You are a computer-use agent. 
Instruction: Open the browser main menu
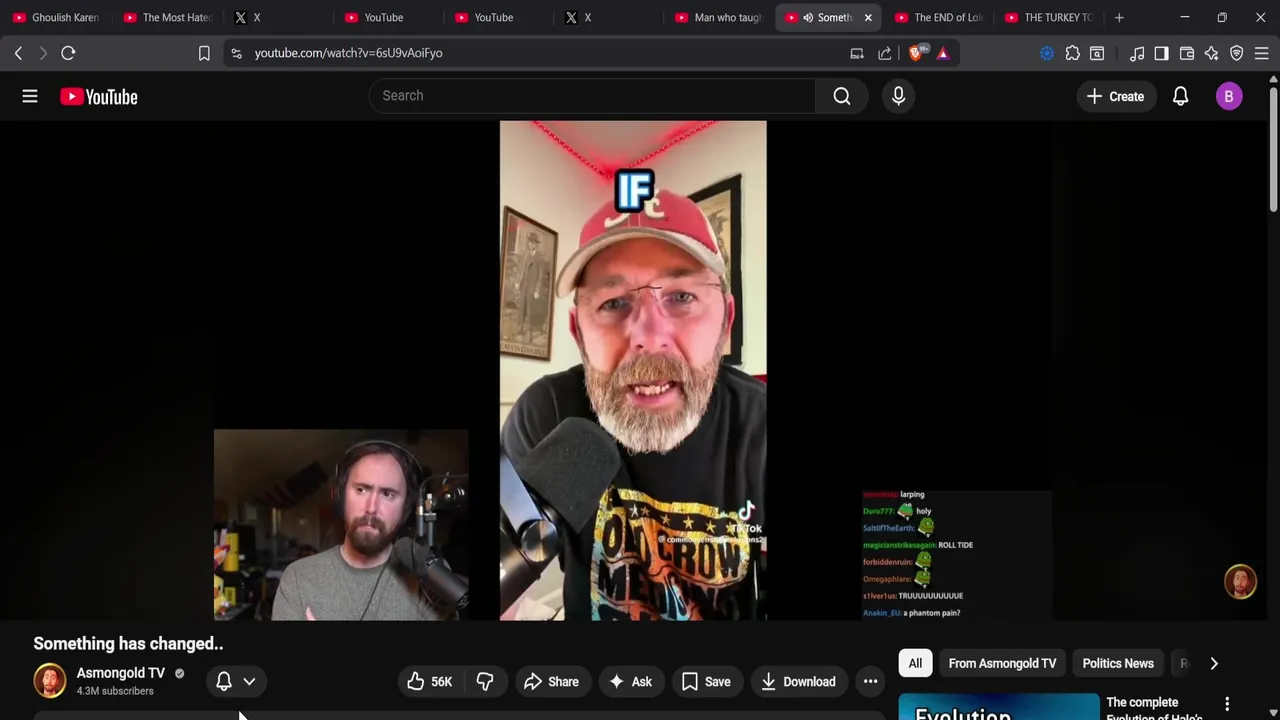(x=1261, y=53)
